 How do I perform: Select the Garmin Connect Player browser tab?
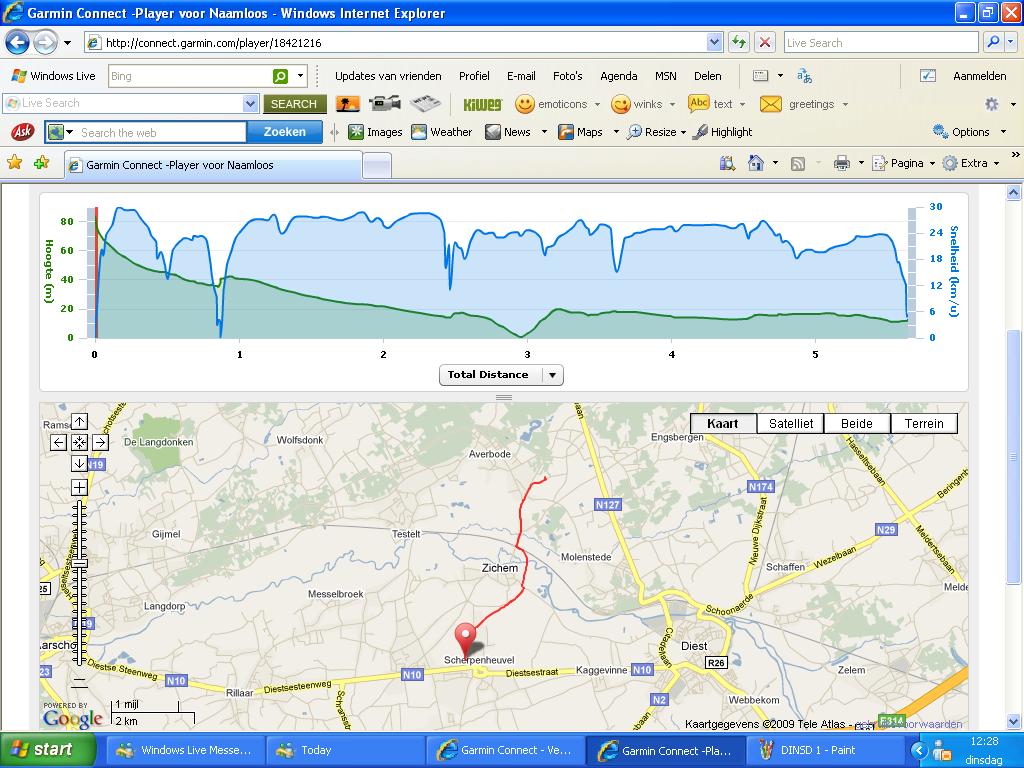point(213,165)
